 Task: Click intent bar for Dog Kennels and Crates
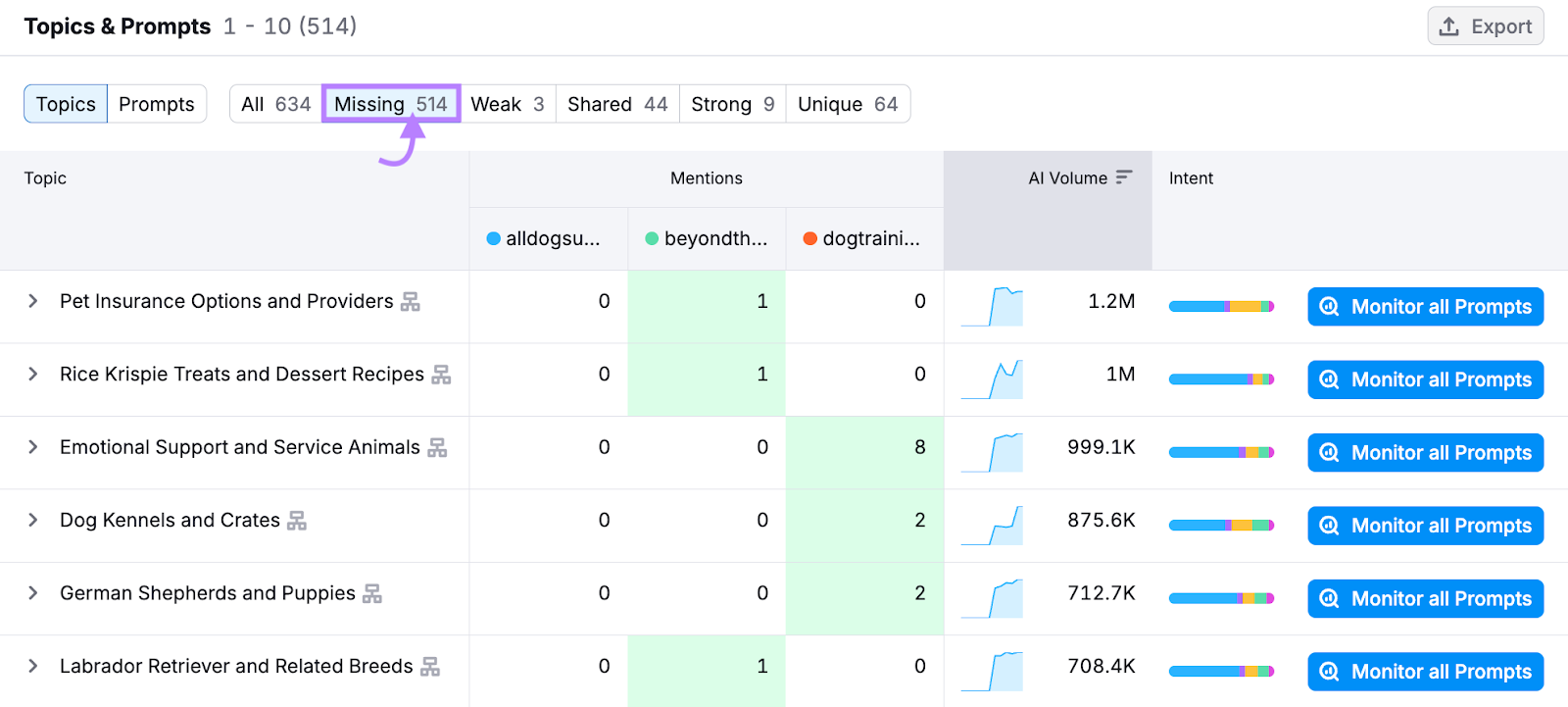coord(1221,526)
